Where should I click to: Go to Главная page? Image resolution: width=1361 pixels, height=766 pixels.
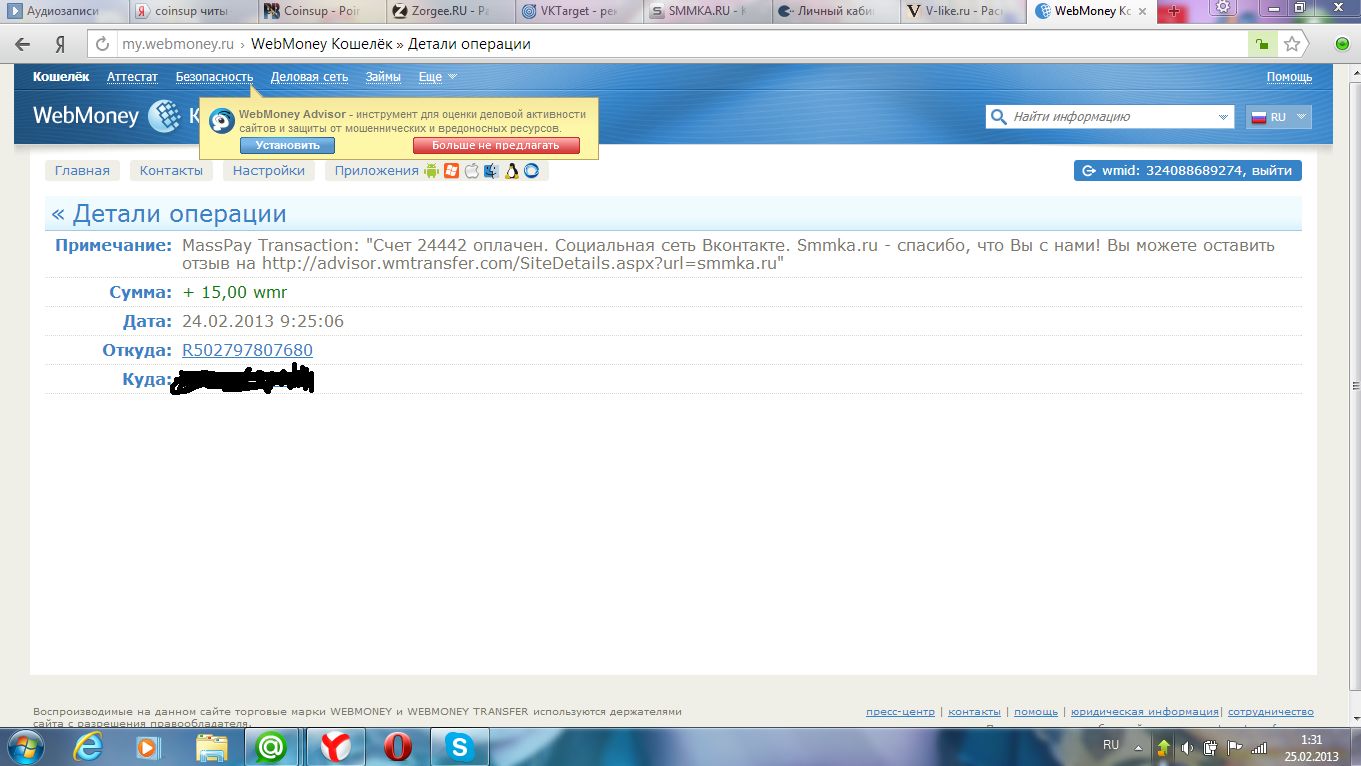(82, 171)
